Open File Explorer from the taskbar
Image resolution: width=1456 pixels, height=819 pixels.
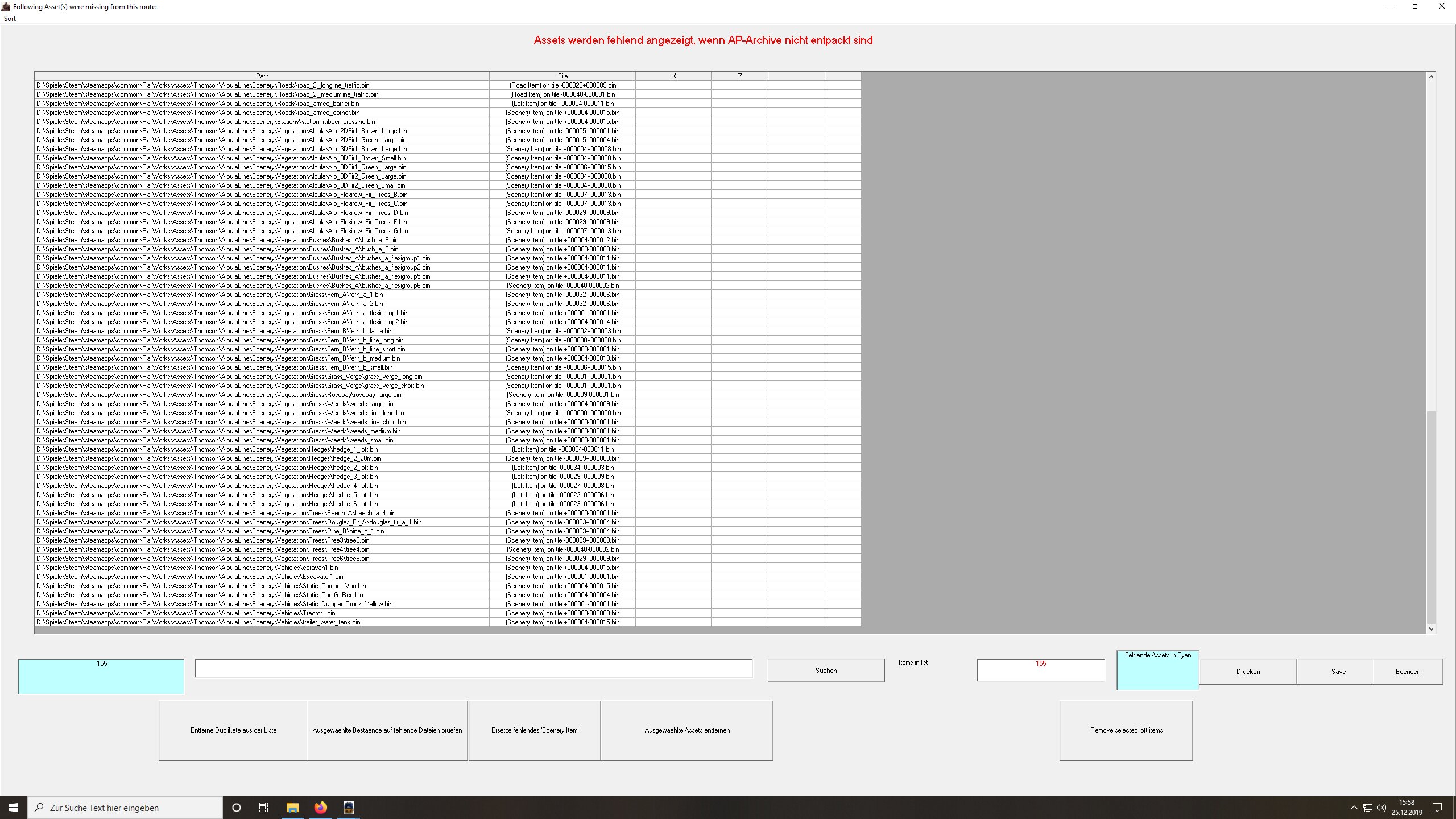[x=292, y=808]
